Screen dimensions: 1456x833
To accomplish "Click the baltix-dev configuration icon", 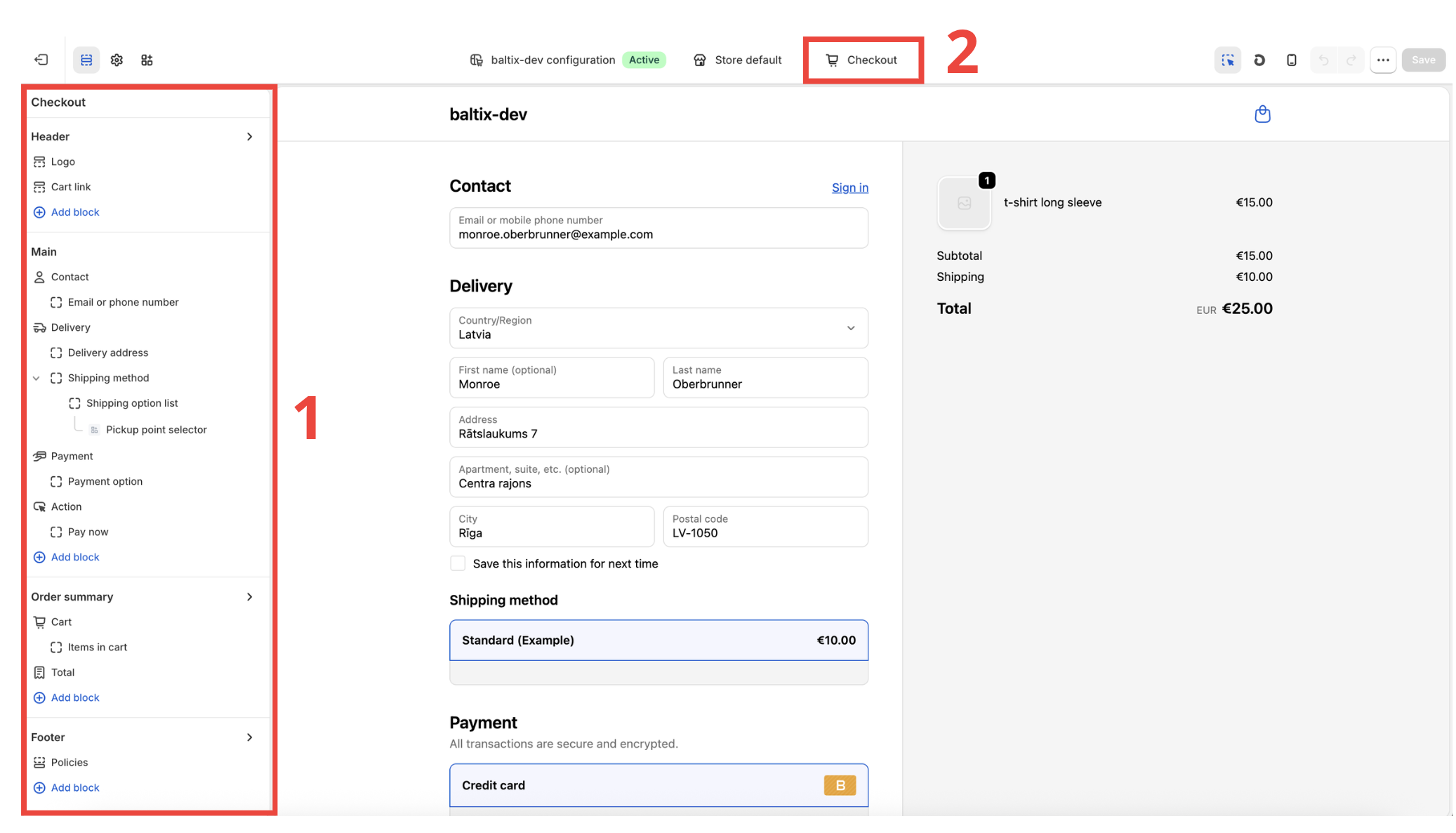I will 476,60.
